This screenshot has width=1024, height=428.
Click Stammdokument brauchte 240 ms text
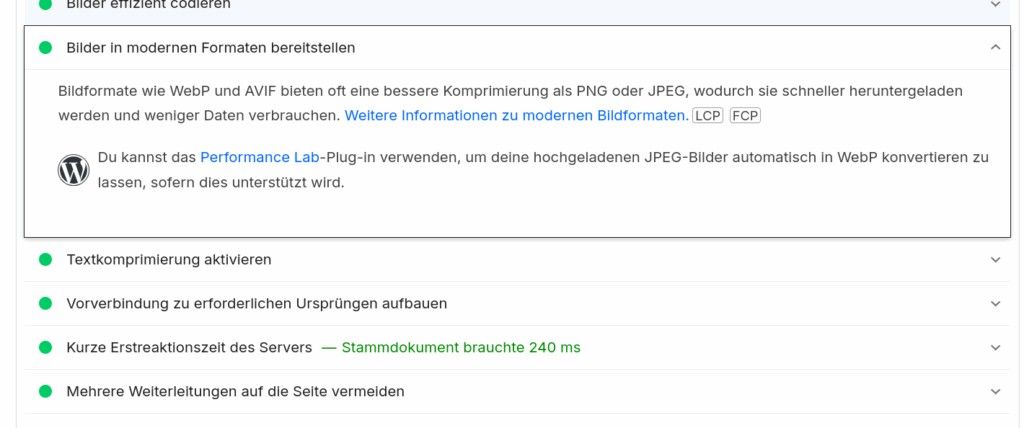(460, 348)
